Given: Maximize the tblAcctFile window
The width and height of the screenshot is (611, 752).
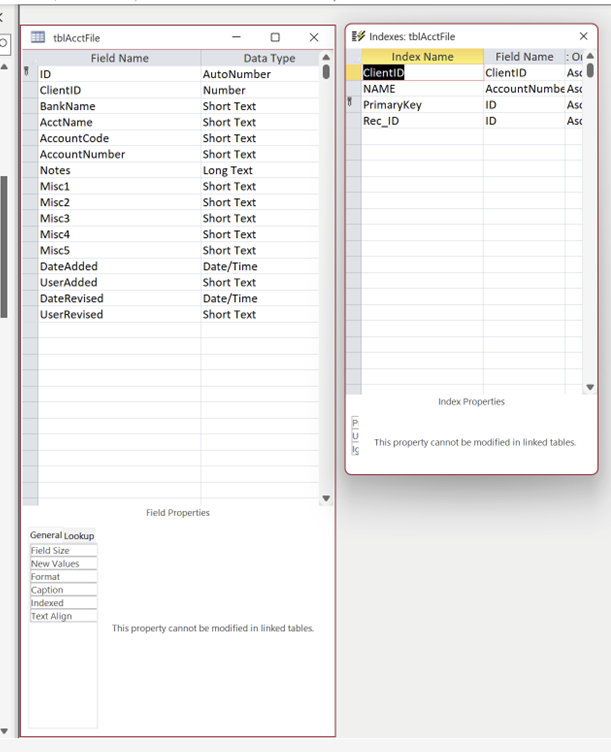Looking at the screenshot, I should pyautogui.click(x=275, y=37).
